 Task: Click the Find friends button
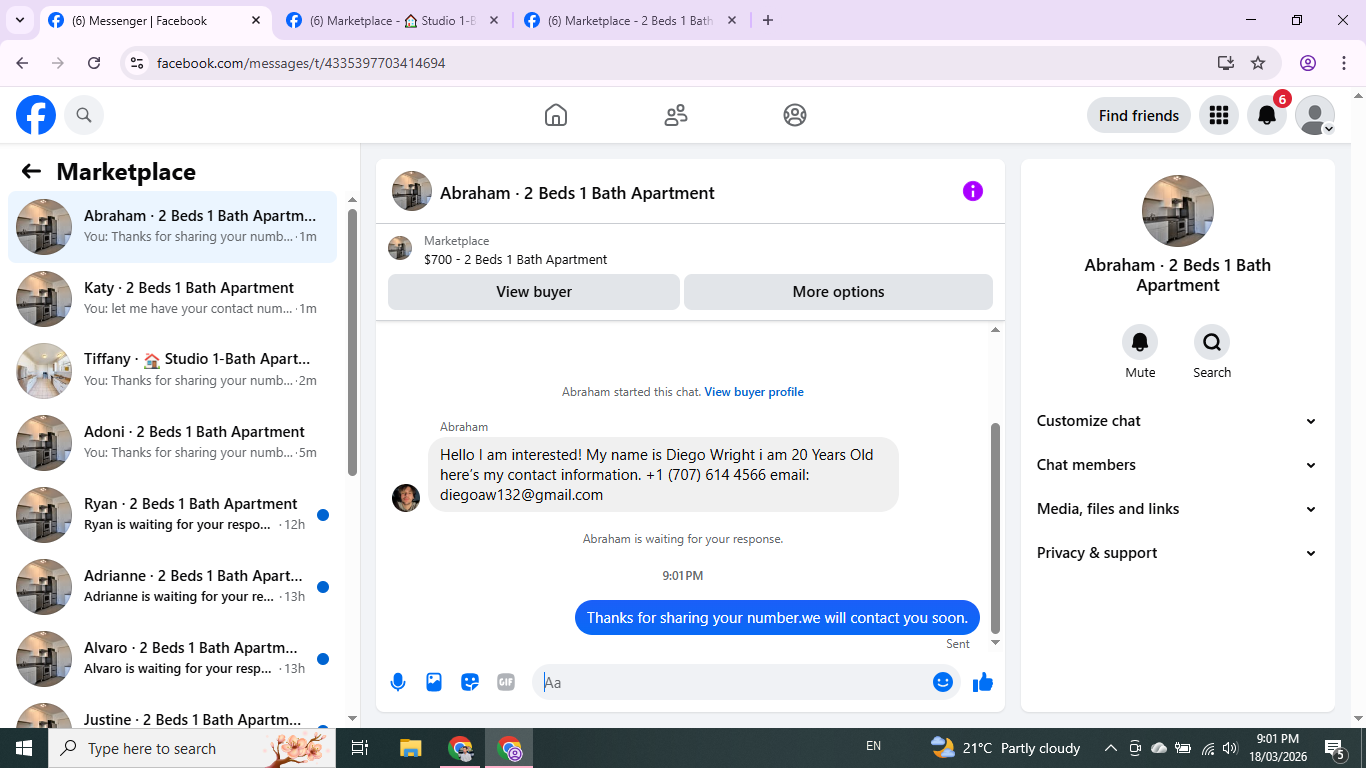(x=1139, y=115)
